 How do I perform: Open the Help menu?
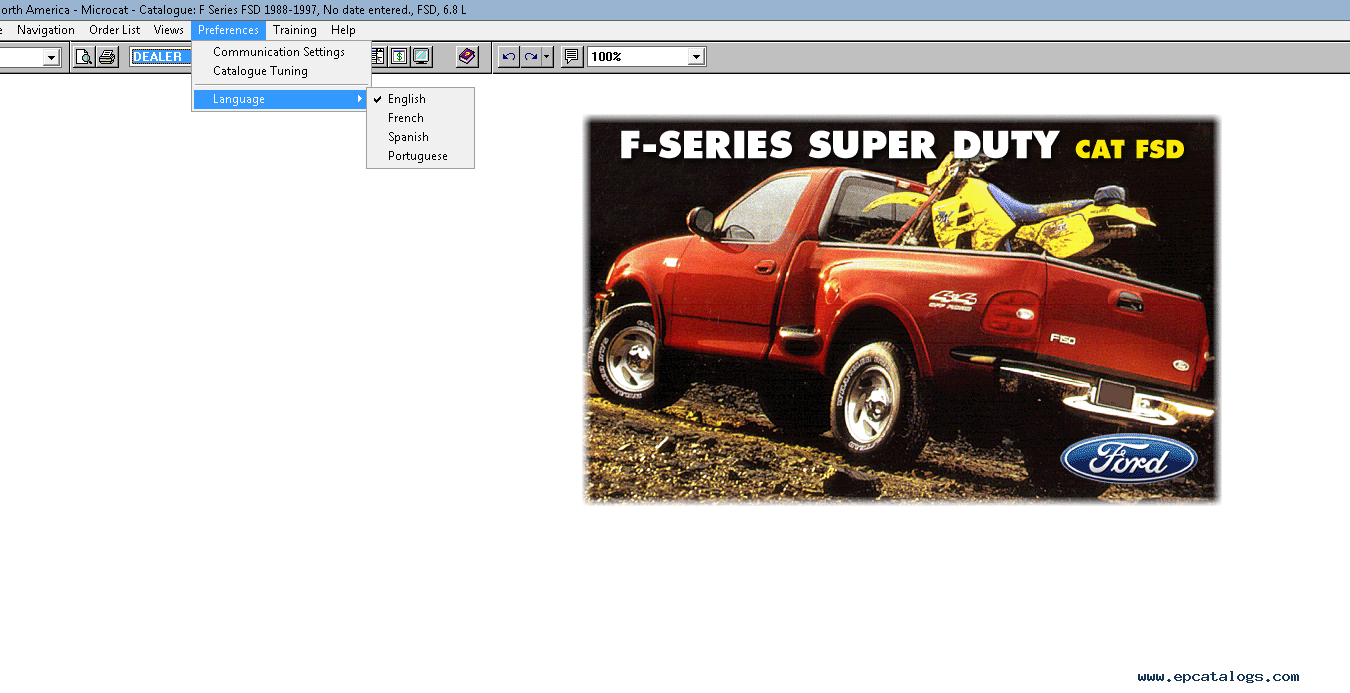point(343,30)
